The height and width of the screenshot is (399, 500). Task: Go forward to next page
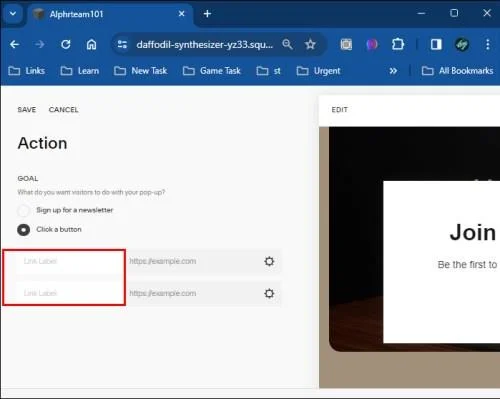[40, 44]
